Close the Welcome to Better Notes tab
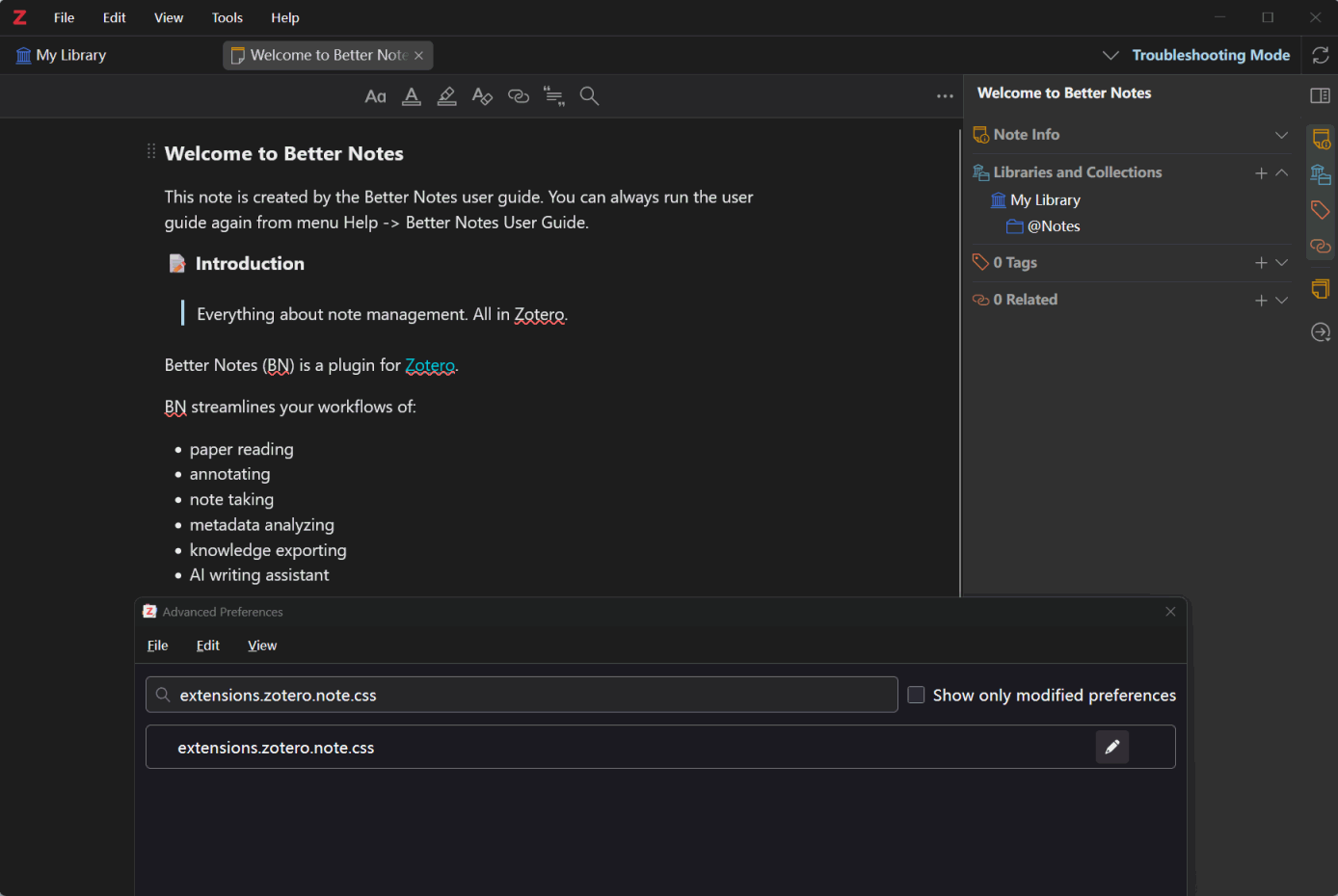Screen dimensions: 1338x896 (x=419, y=56)
